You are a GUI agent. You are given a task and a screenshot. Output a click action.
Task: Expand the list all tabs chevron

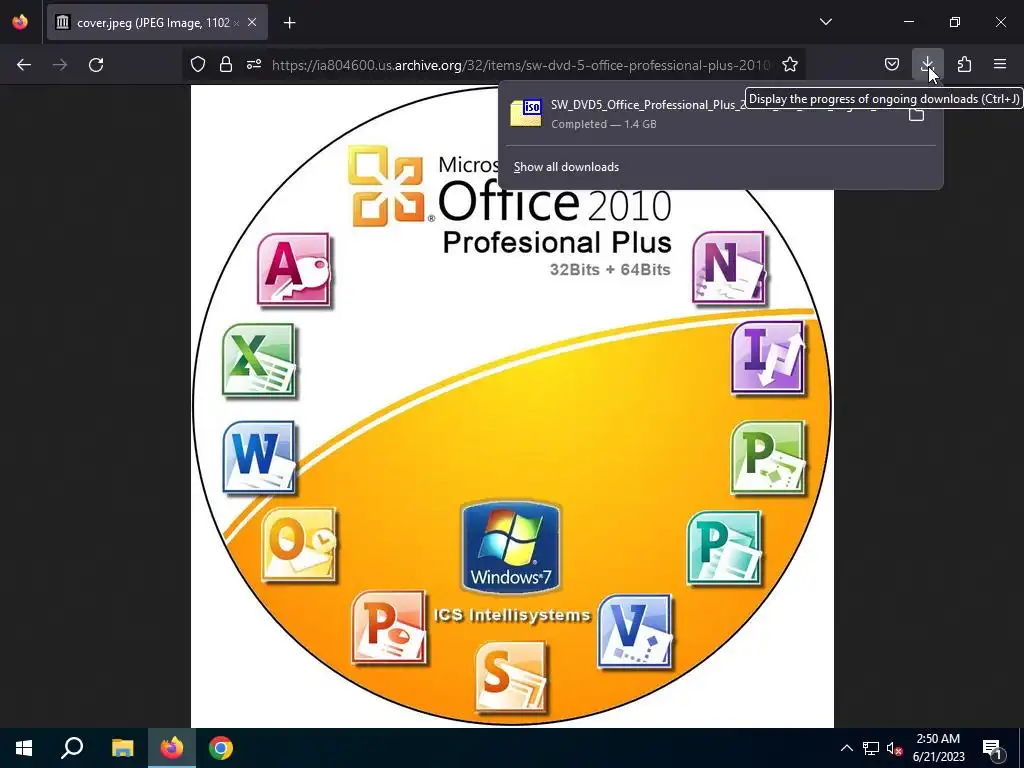point(826,22)
